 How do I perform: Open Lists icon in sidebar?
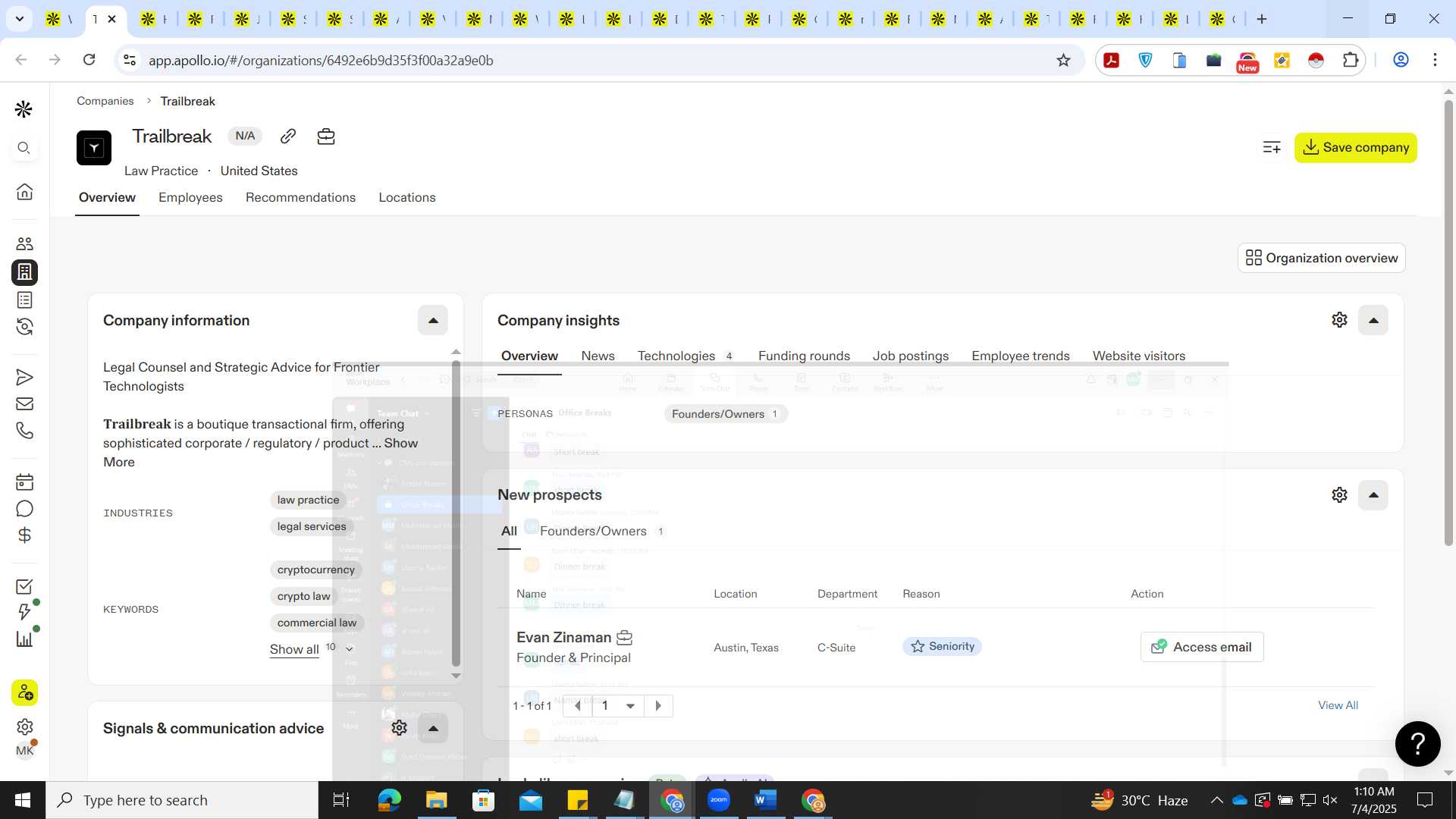pyautogui.click(x=24, y=300)
